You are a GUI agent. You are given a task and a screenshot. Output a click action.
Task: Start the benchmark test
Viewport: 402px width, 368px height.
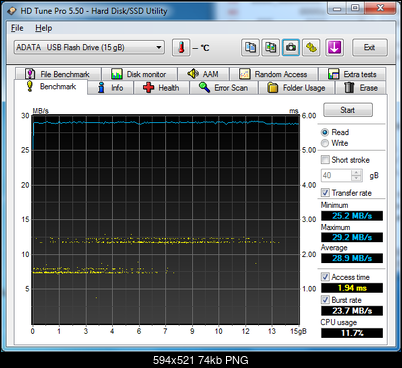348,110
